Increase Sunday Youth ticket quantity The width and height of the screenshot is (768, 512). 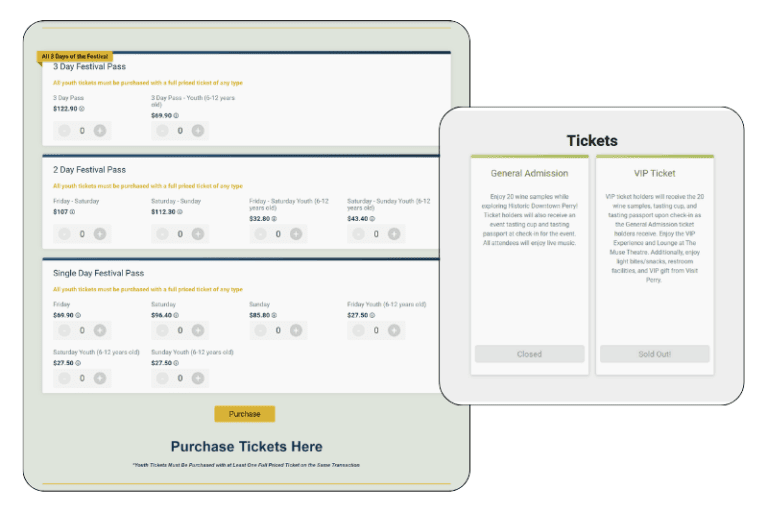point(198,378)
